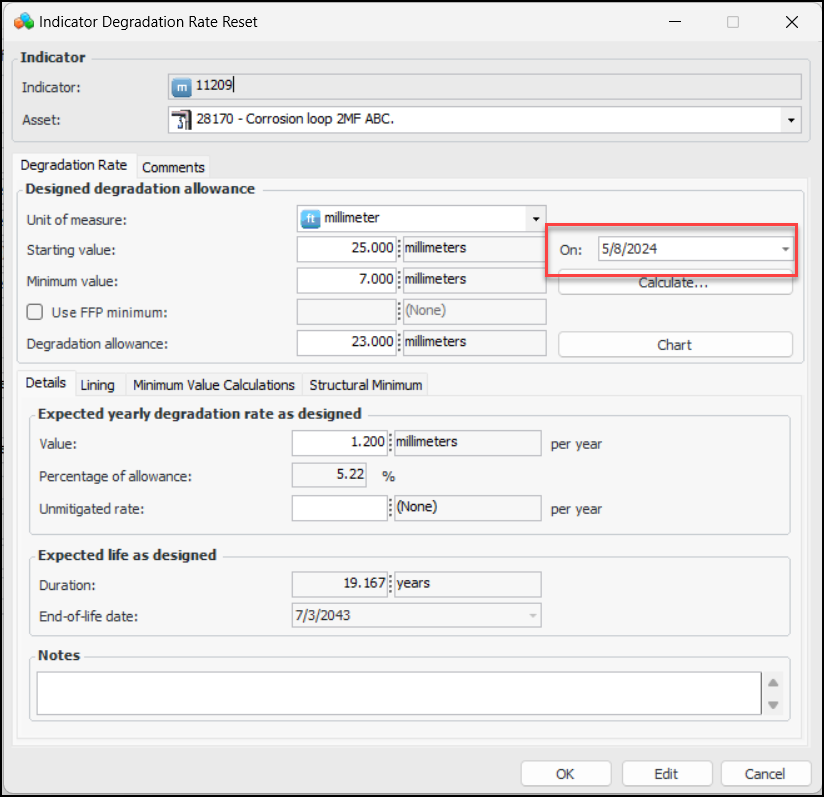Select the Minimum Value Calculations tab
This screenshot has width=824, height=797.
point(214,385)
